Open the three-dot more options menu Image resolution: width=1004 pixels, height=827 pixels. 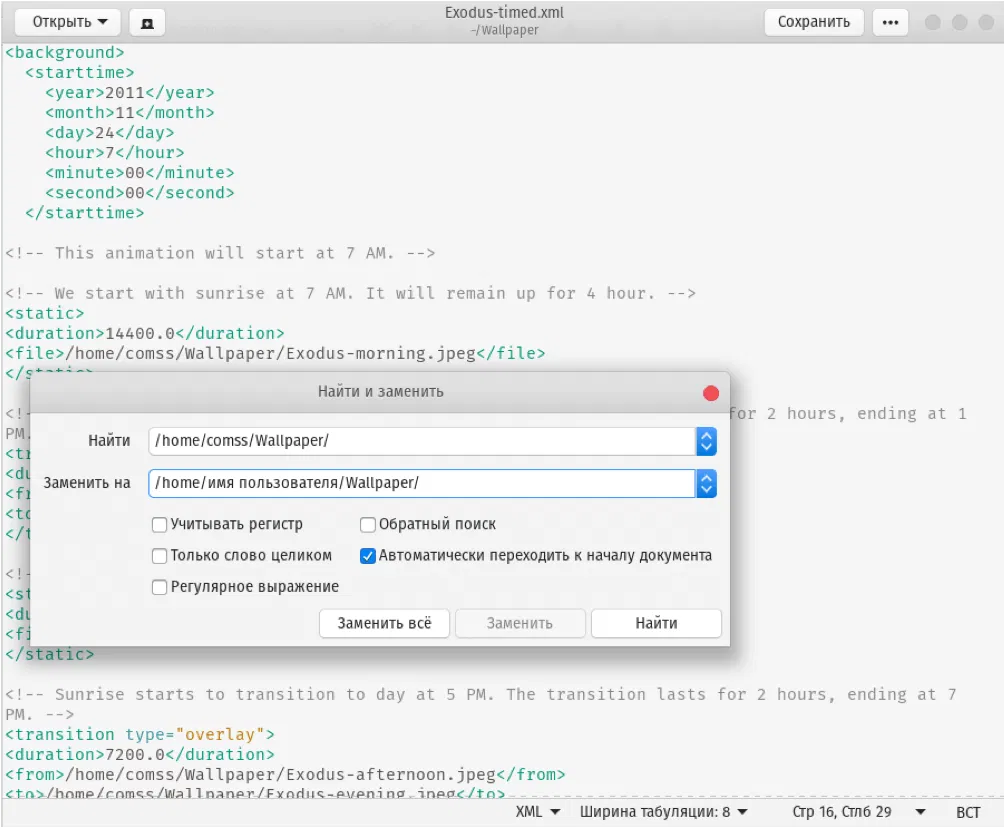(x=890, y=22)
